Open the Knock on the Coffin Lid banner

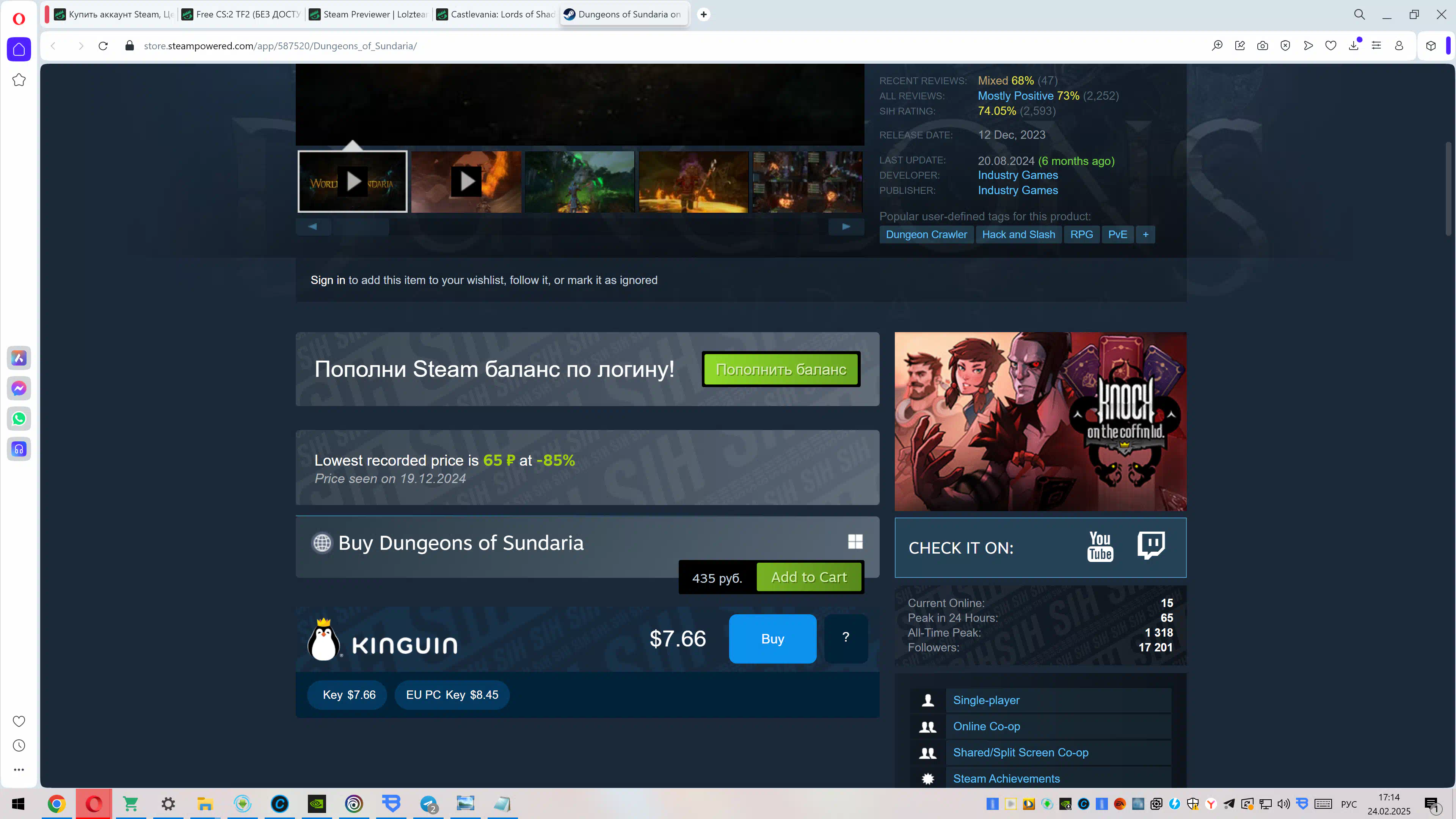tap(1040, 422)
